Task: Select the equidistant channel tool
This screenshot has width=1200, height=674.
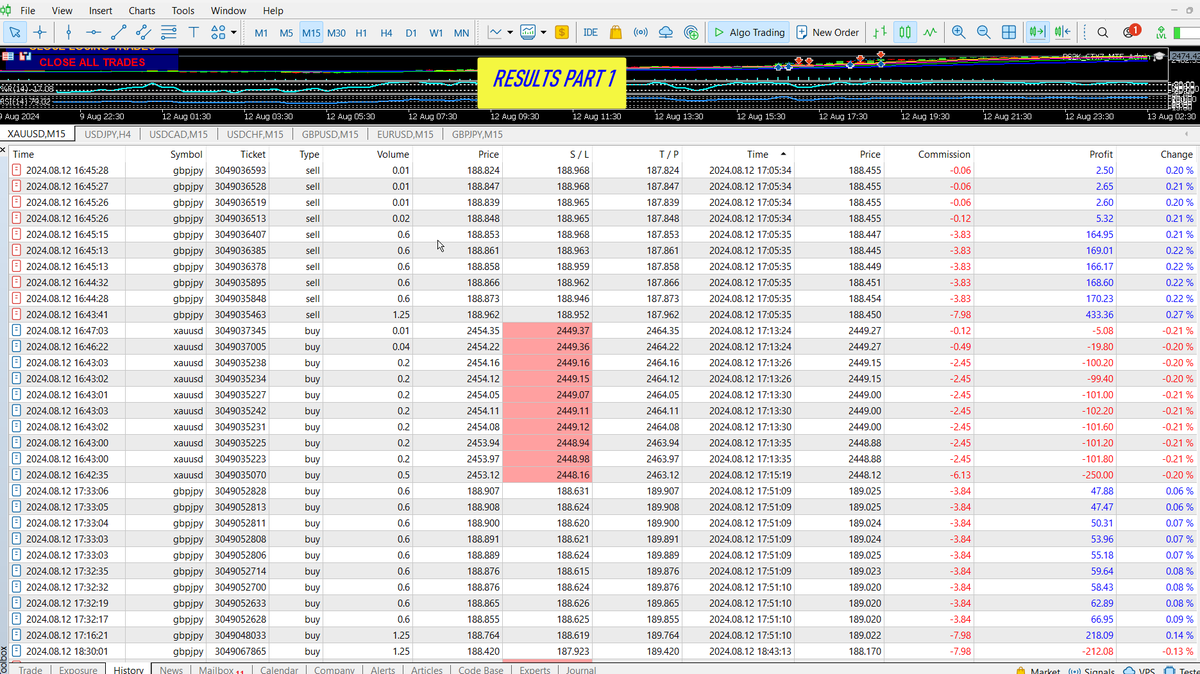Action: (144, 32)
